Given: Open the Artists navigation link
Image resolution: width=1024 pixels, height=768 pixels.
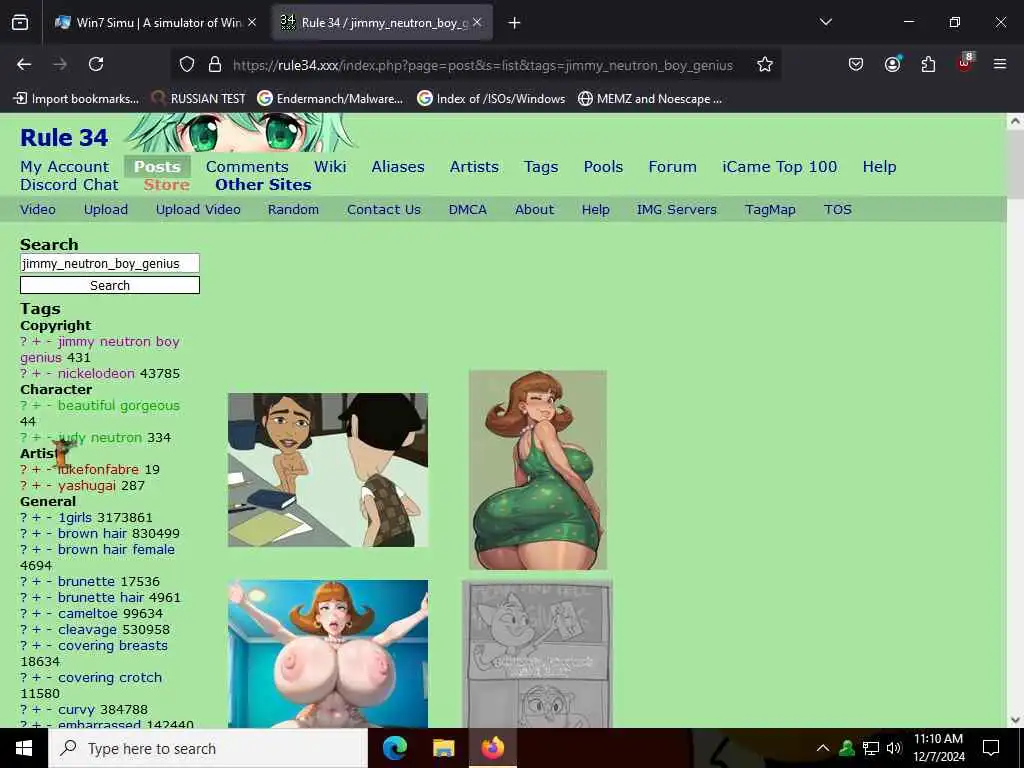Looking at the screenshot, I should [474, 167].
